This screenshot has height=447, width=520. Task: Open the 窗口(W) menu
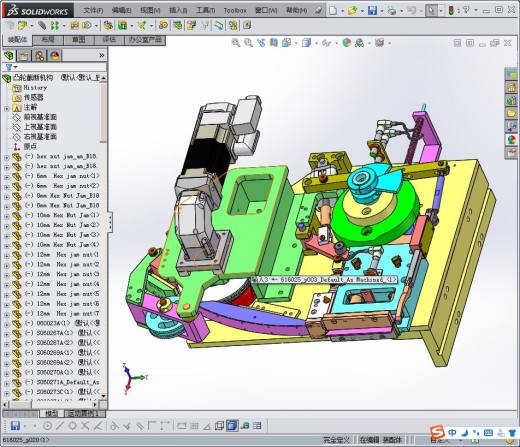266,11
